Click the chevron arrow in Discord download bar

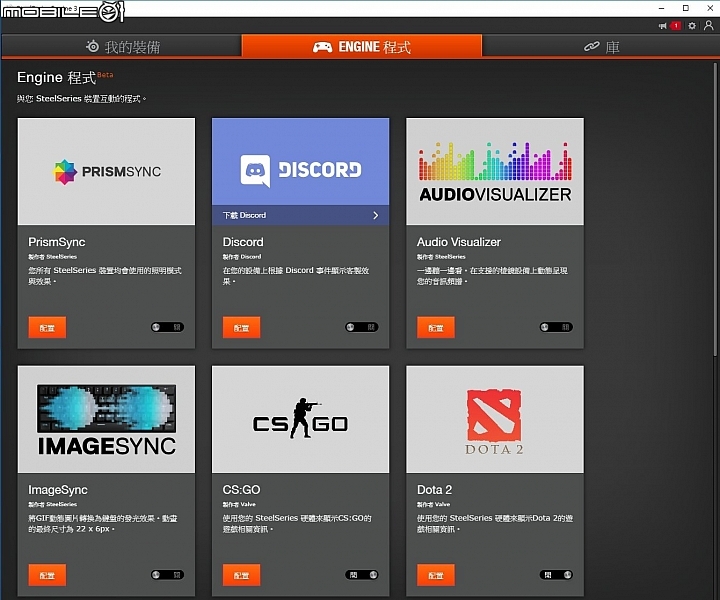click(x=376, y=215)
